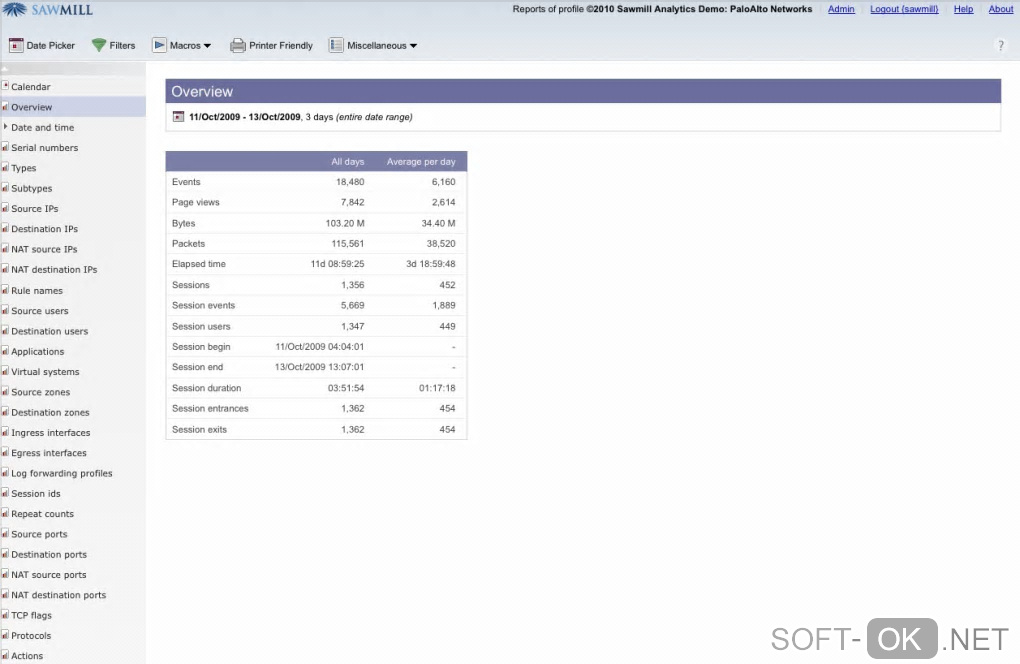Open the Repeat counts report
Image resolution: width=1020 pixels, height=664 pixels.
pyautogui.click(x=42, y=514)
